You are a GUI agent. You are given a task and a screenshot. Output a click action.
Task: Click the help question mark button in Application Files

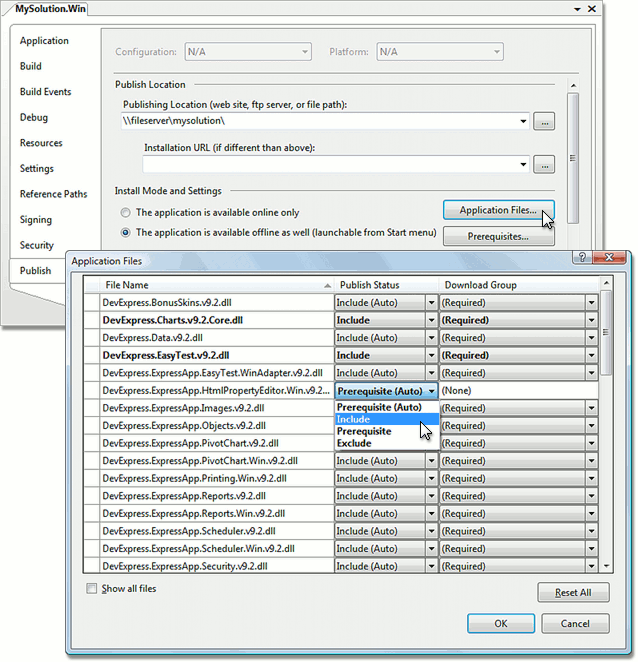(x=582, y=257)
